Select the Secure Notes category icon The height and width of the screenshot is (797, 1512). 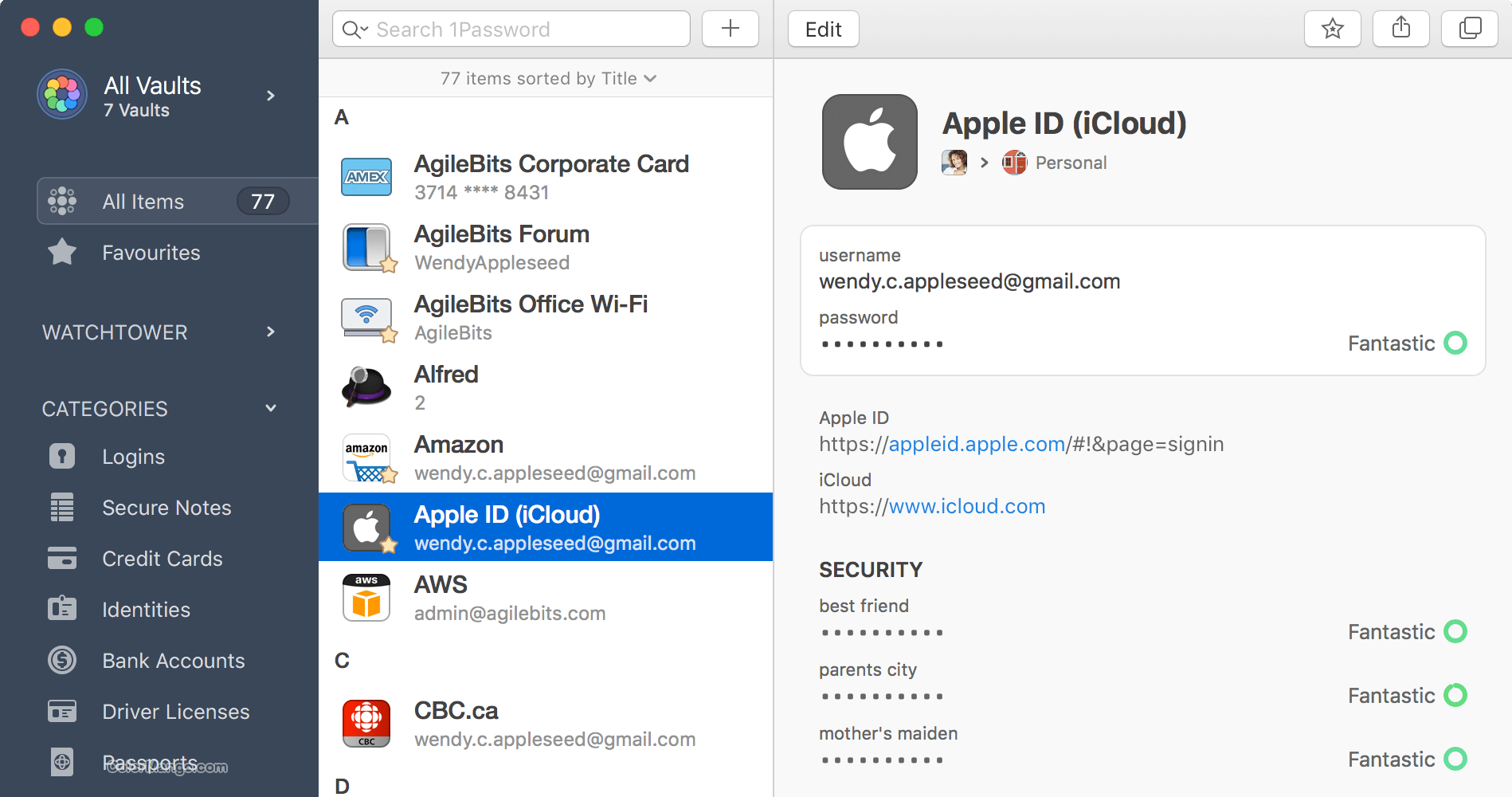[x=61, y=507]
